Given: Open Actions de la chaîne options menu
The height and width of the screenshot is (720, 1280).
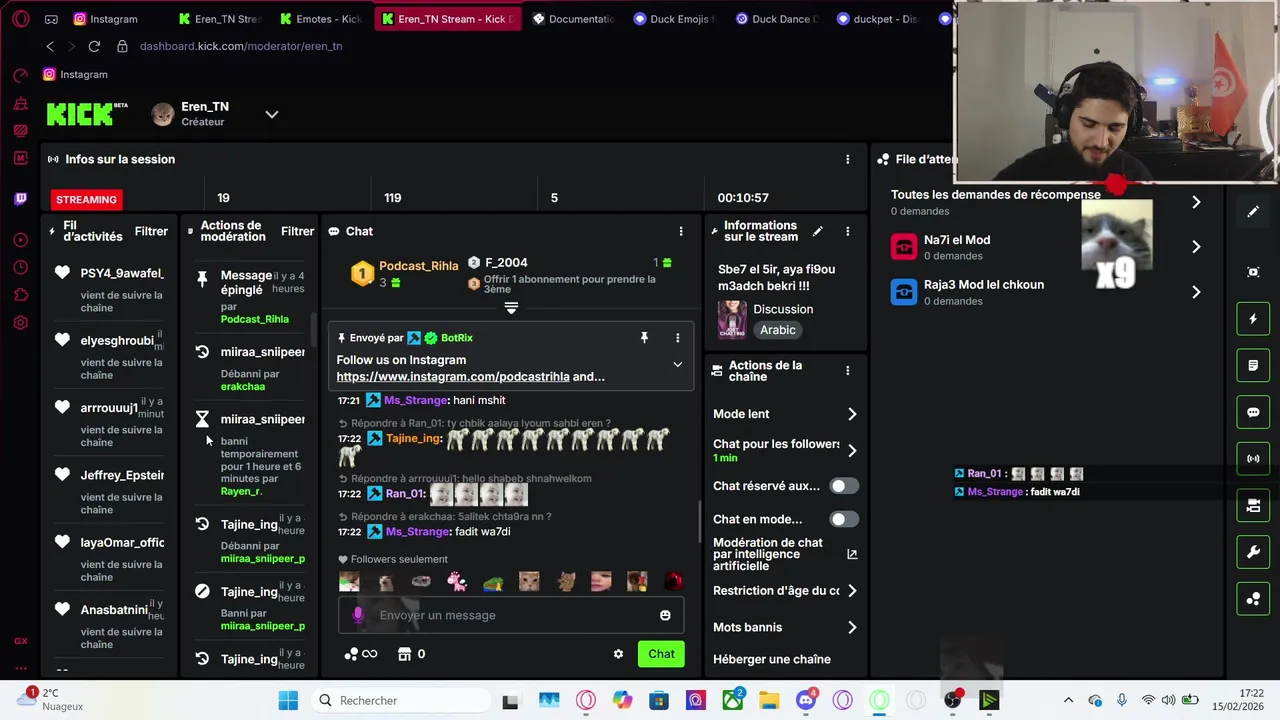Looking at the screenshot, I should tap(848, 370).
